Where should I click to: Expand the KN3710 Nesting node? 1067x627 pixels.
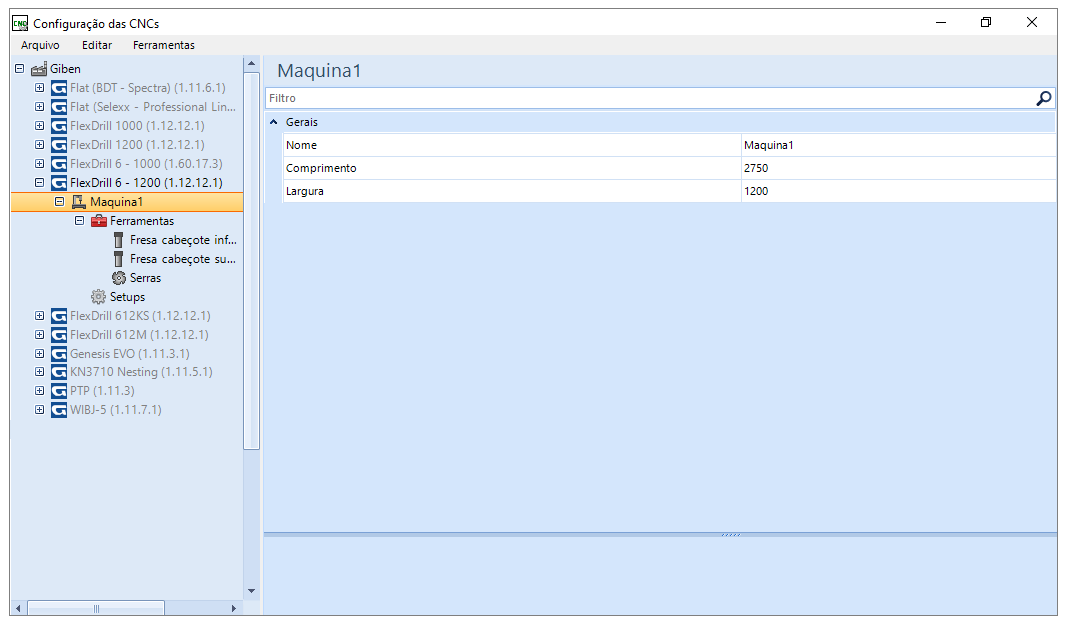tap(39, 372)
